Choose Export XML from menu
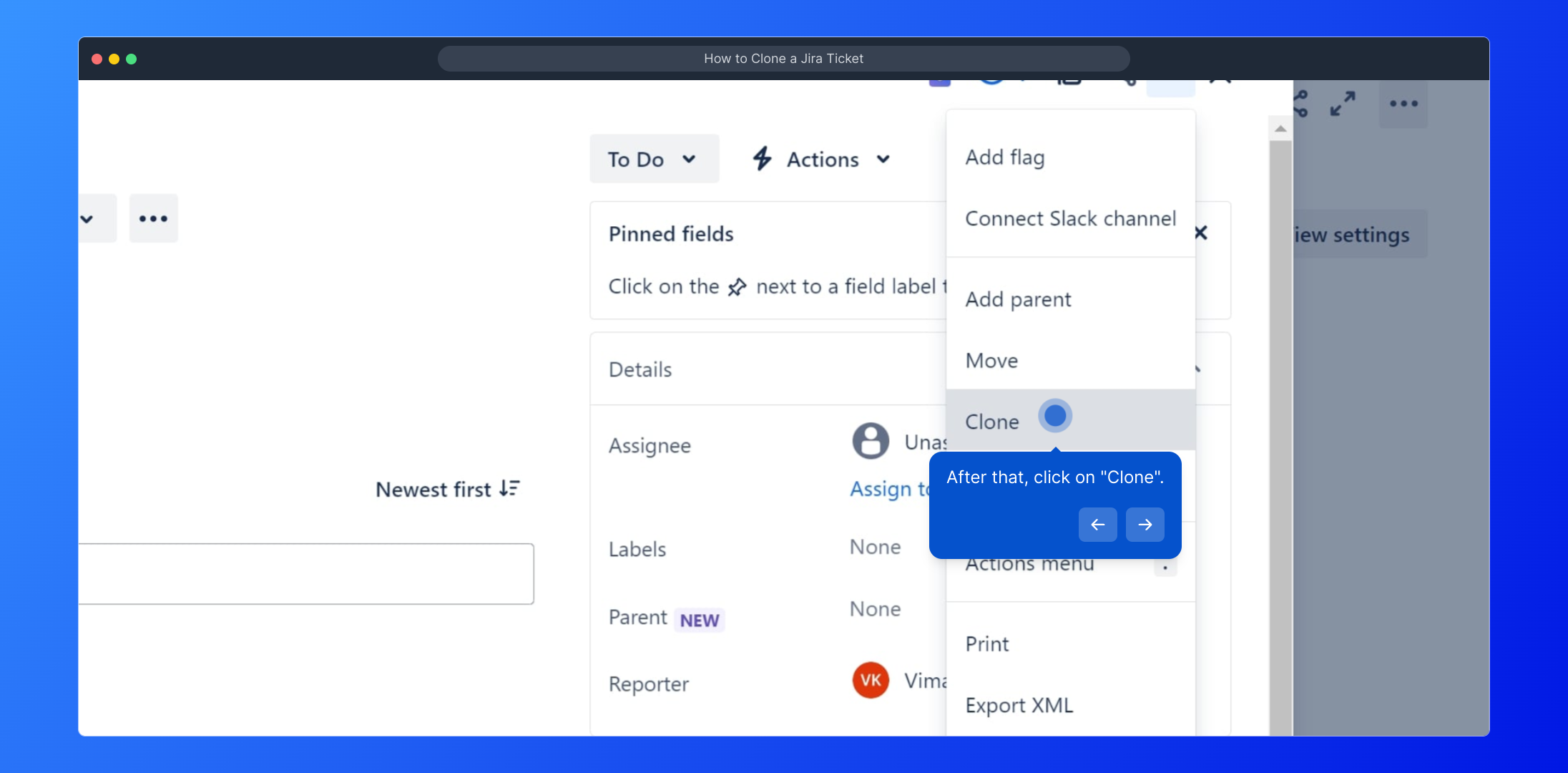 coord(1019,706)
